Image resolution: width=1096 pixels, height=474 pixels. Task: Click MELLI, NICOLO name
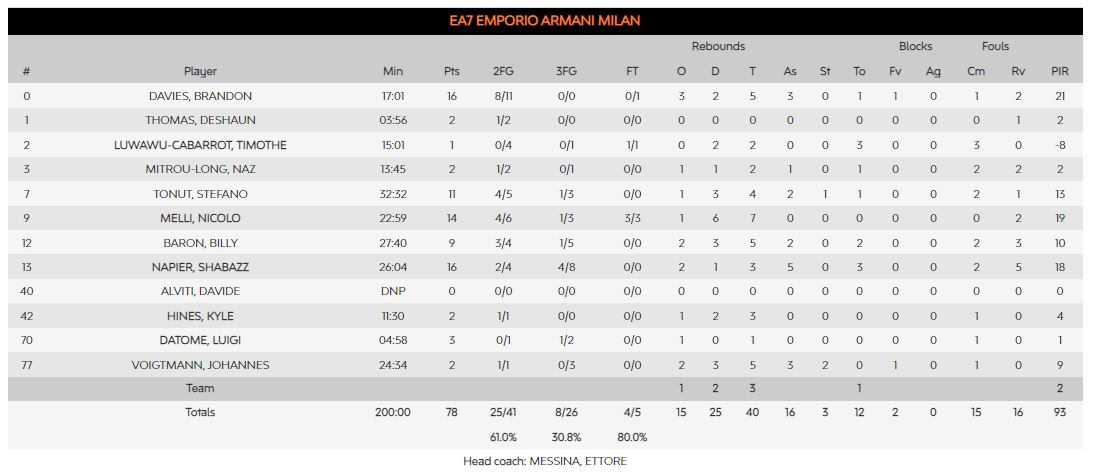[200, 218]
